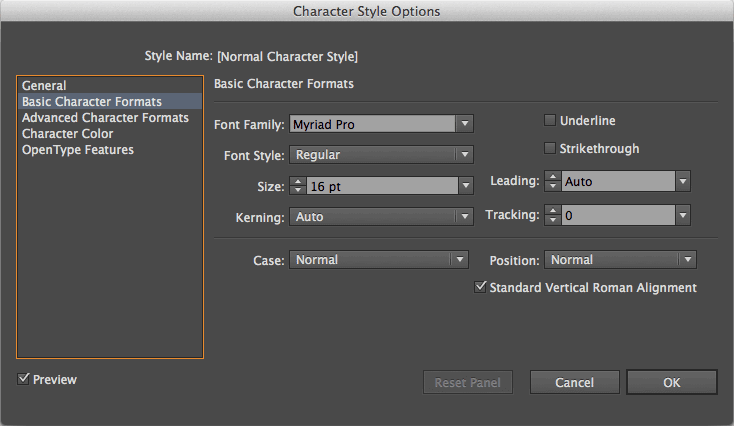Expand the Case dropdown

coord(459,260)
